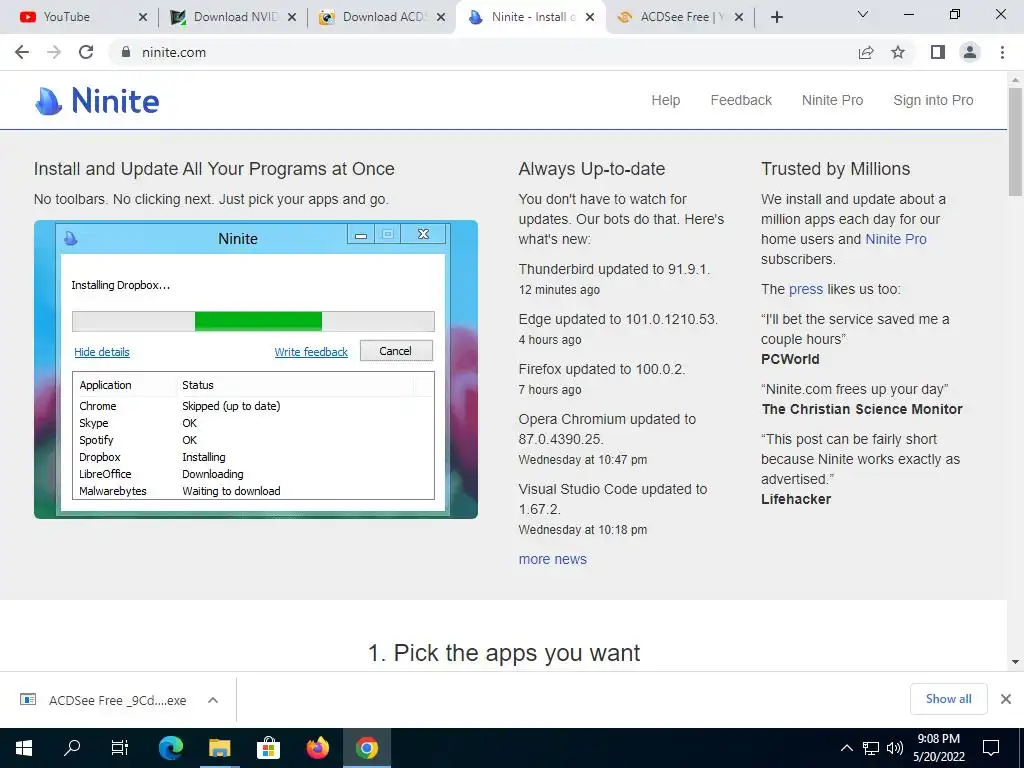Image resolution: width=1024 pixels, height=768 pixels.
Task: Click the padlock site info icon
Action: (126, 52)
